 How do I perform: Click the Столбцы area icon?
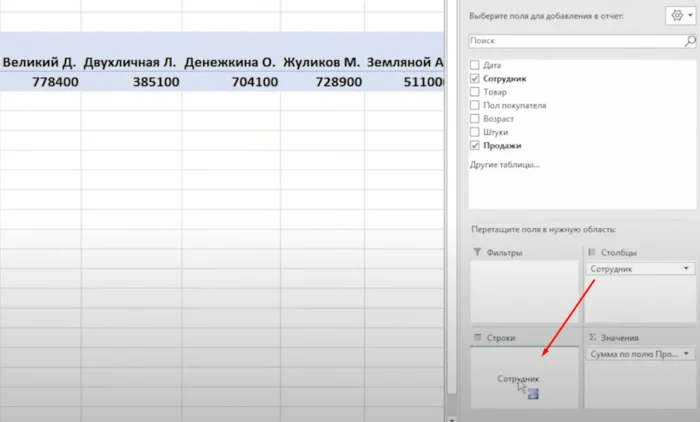[x=592, y=253]
